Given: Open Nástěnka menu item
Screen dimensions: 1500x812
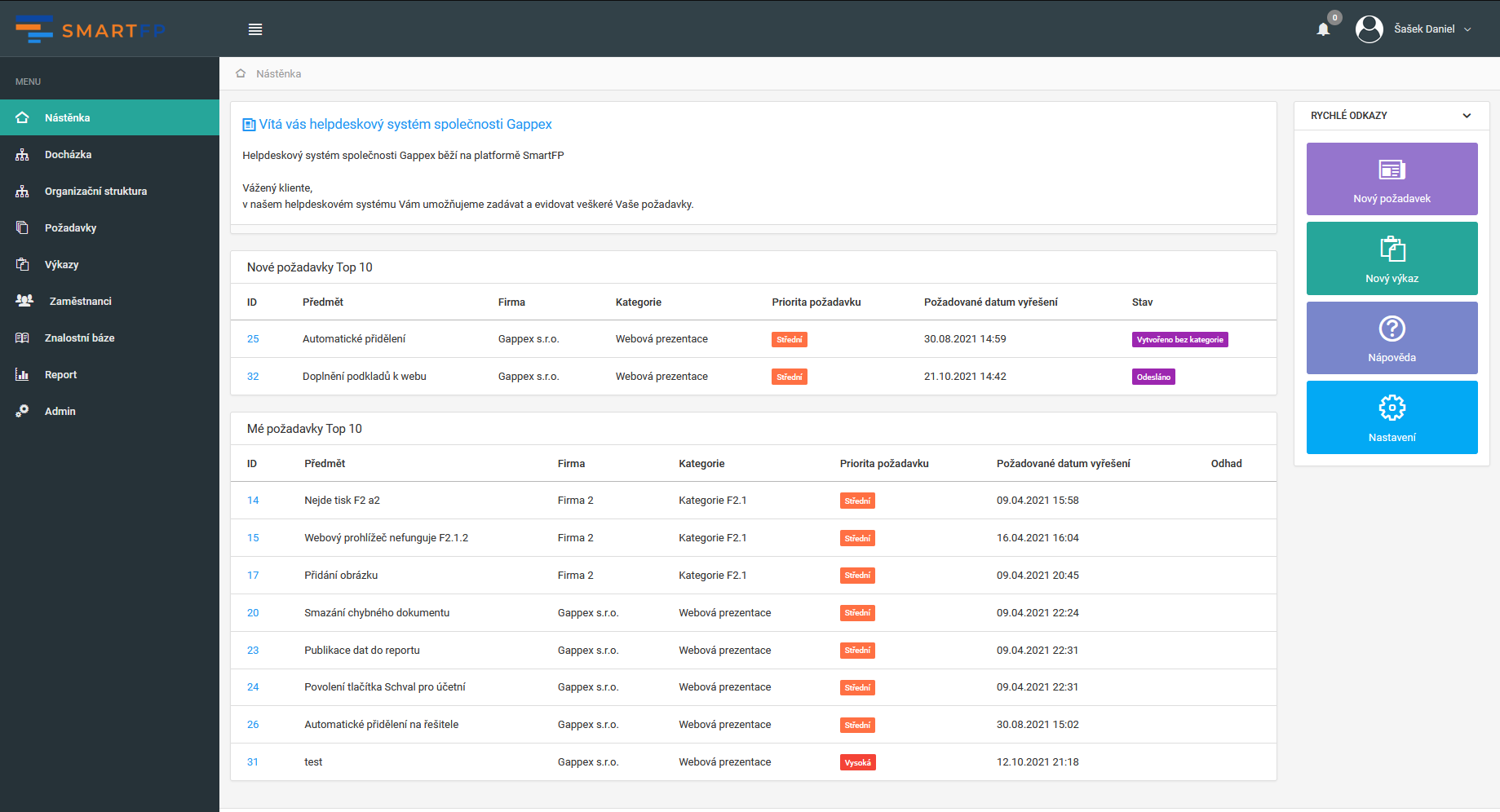Looking at the screenshot, I should pyautogui.click(x=109, y=117).
